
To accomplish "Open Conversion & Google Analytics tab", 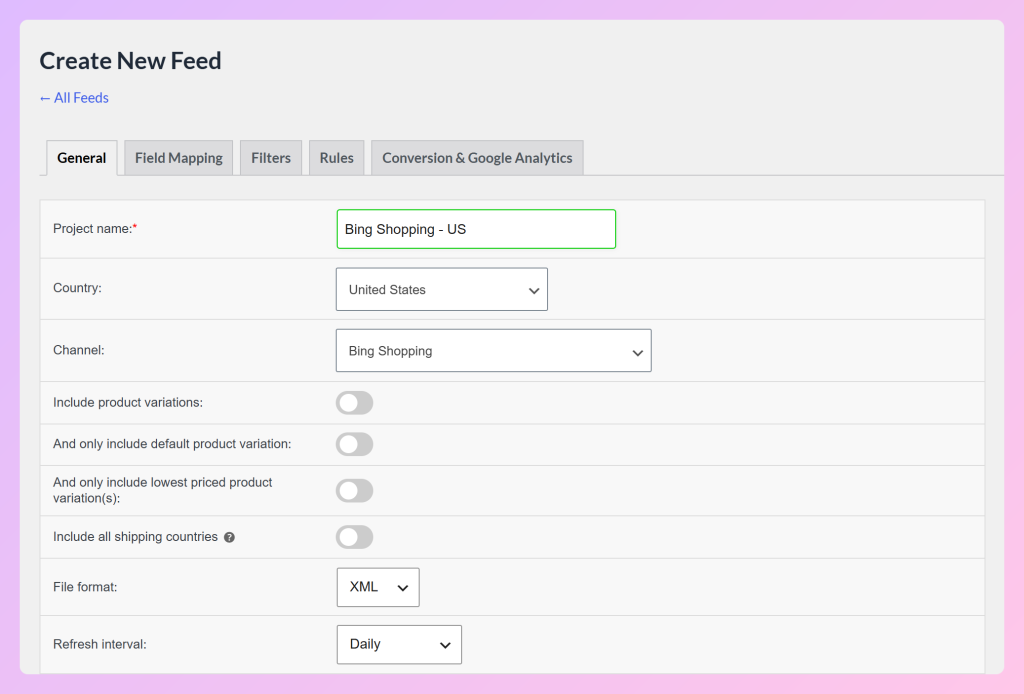I will pyautogui.click(x=477, y=158).
